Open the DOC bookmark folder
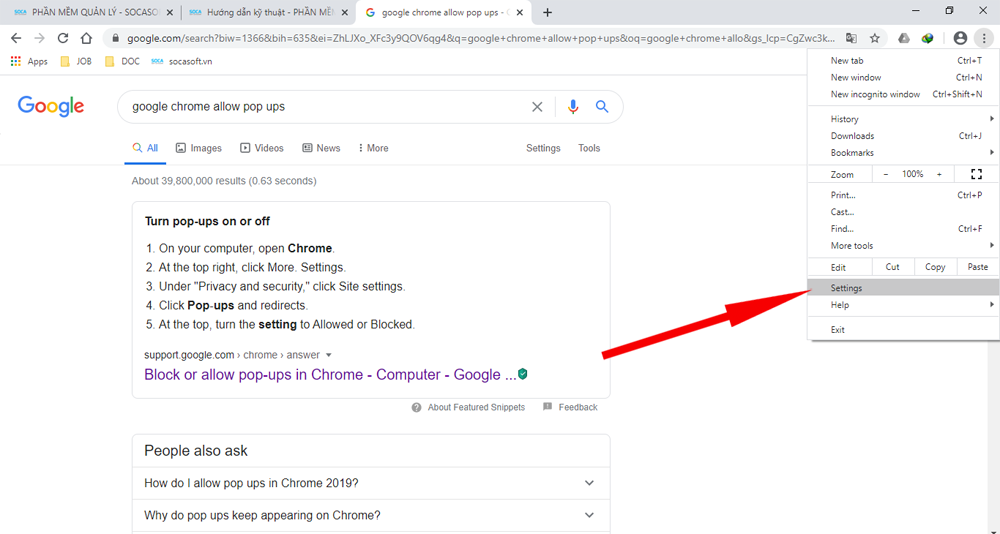The width and height of the screenshot is (1000, 534). (122, 61)
